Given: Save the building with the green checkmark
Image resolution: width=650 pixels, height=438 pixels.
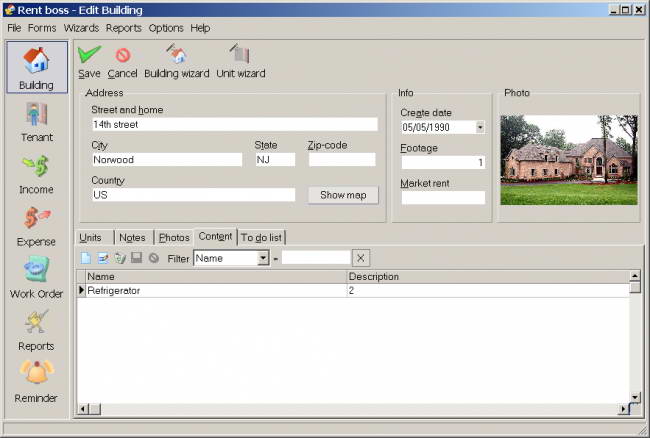Looking at the screenshot, I should pyautogui.click(x=89, y=62).
